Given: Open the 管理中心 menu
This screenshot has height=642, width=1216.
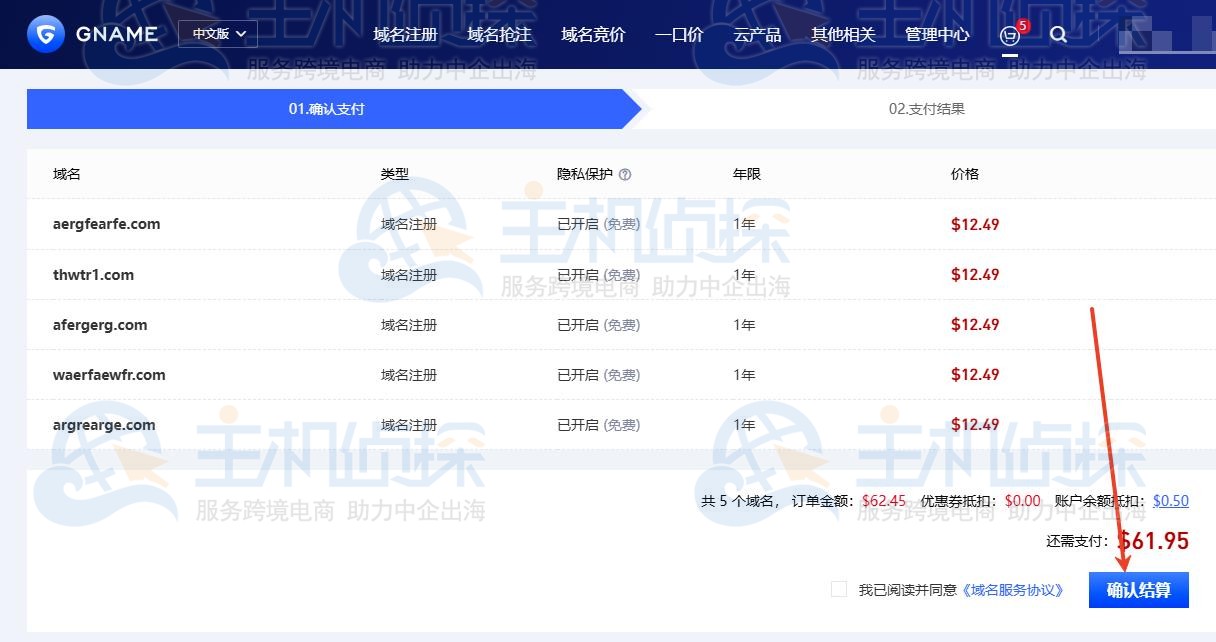Looking at the screenshot, I should [x=937, y=34].
